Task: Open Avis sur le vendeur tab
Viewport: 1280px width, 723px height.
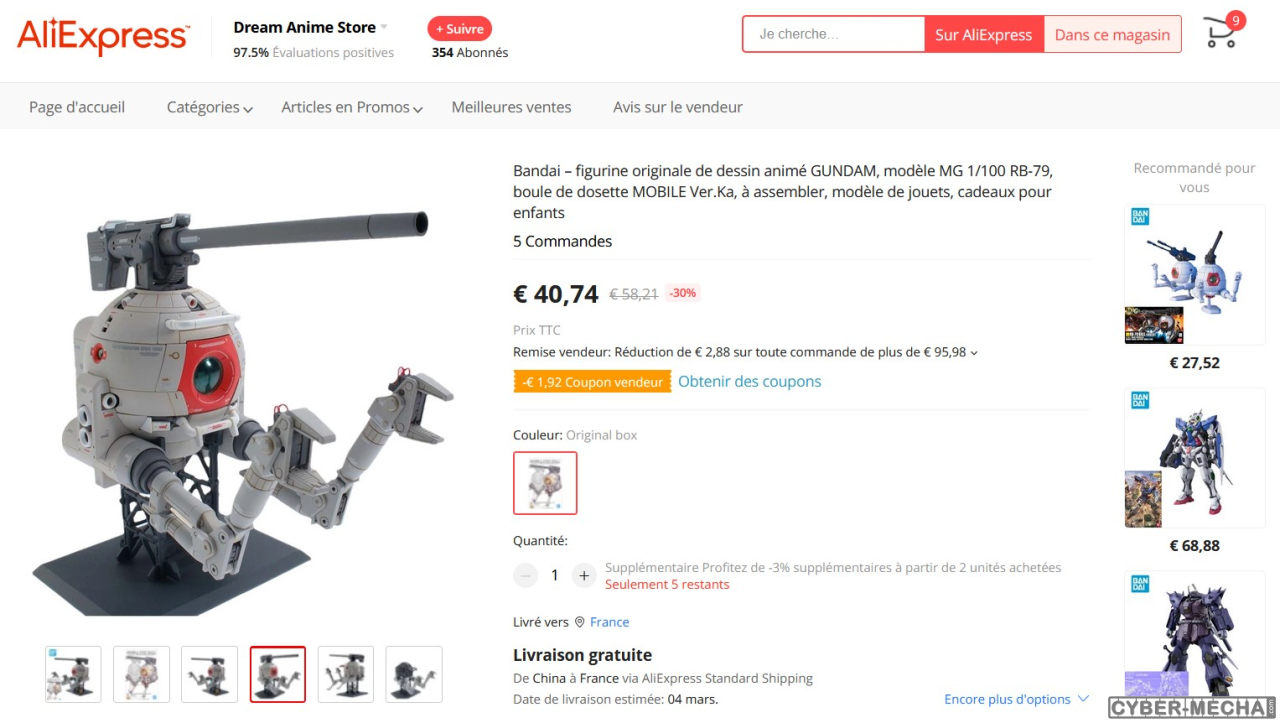Action: (678, 107)
